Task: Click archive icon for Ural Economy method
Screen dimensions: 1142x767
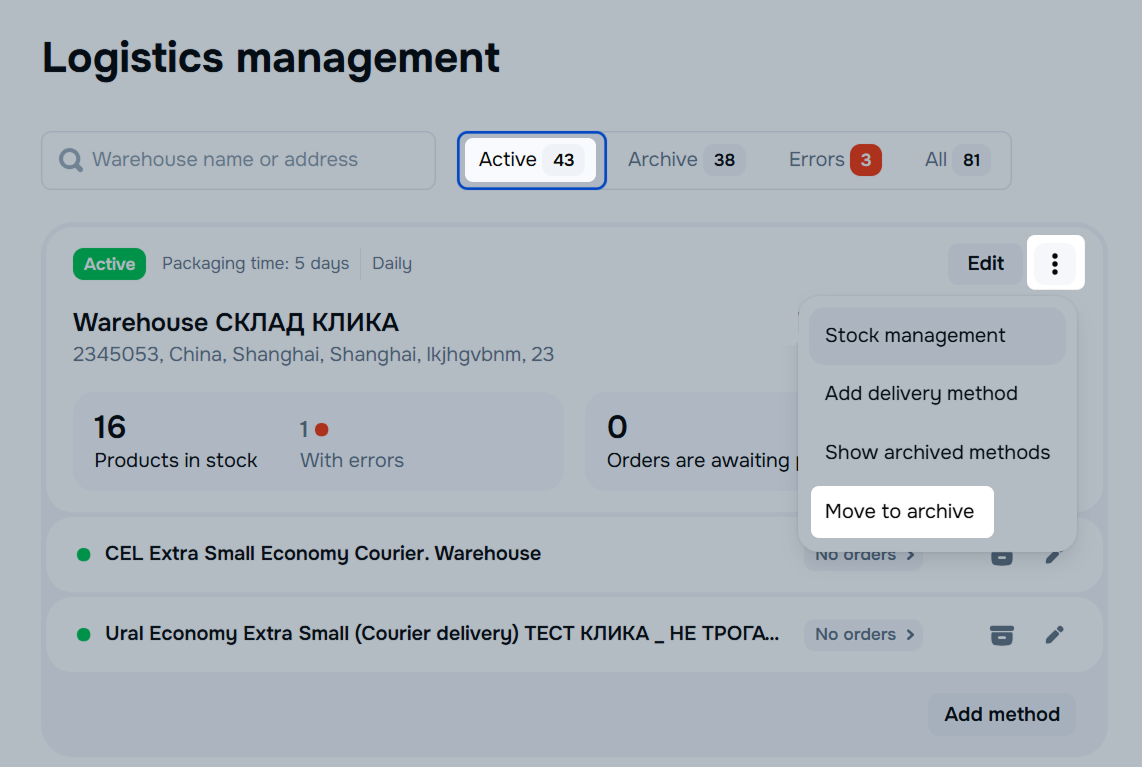Action: point(1001,634)
